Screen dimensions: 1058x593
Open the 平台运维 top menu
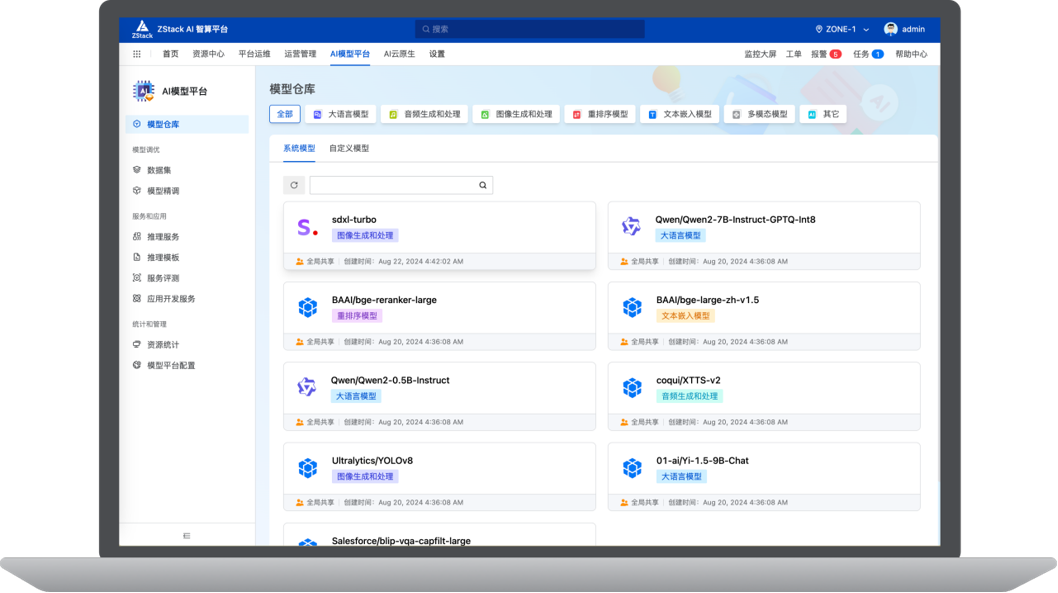click(x=254, y=54)
